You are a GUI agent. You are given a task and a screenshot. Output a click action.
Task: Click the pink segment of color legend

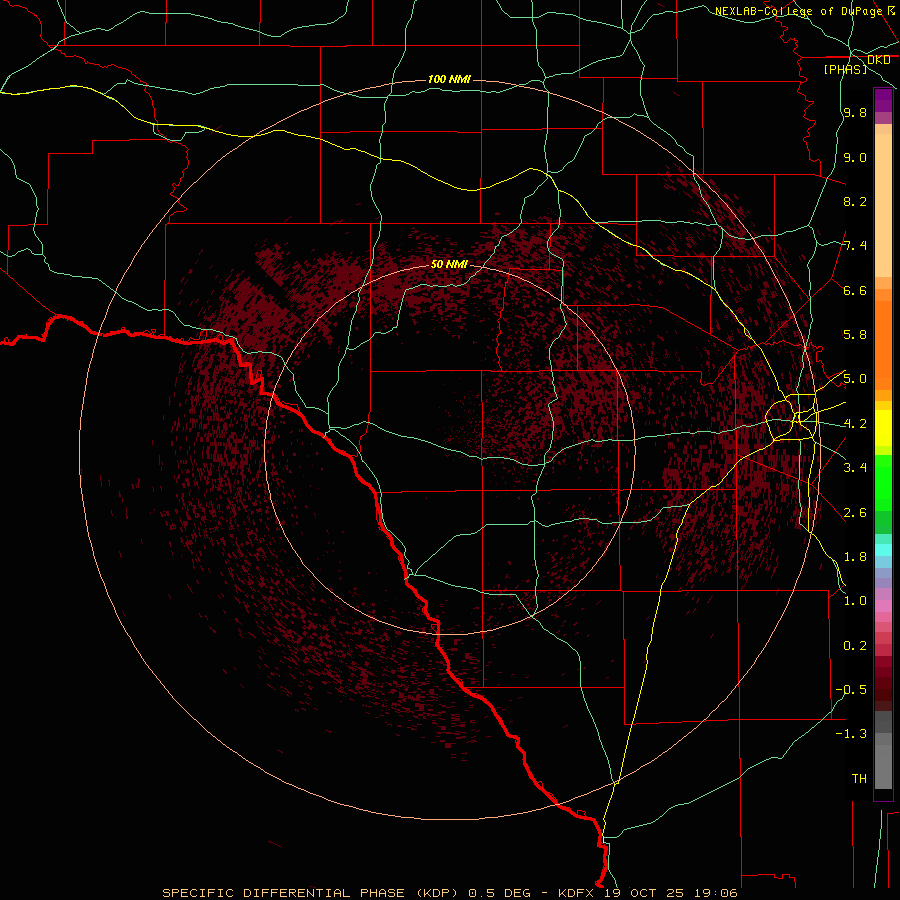[883, 606]
